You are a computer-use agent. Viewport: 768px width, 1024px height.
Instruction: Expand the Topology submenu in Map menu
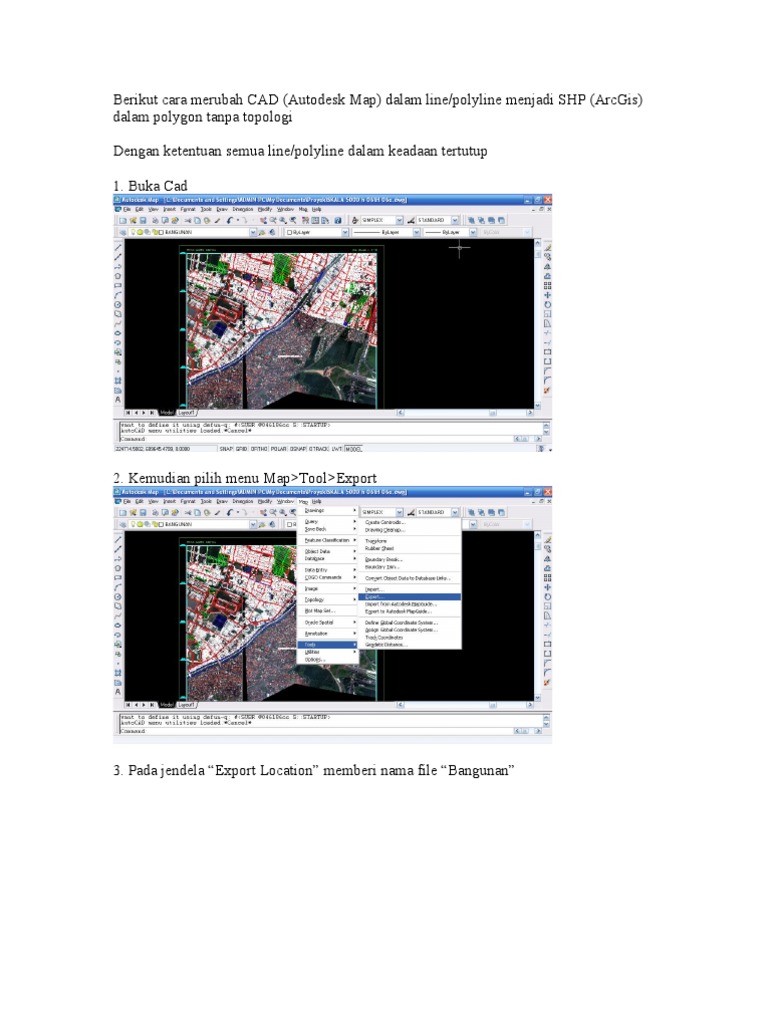tap(327, 600)
